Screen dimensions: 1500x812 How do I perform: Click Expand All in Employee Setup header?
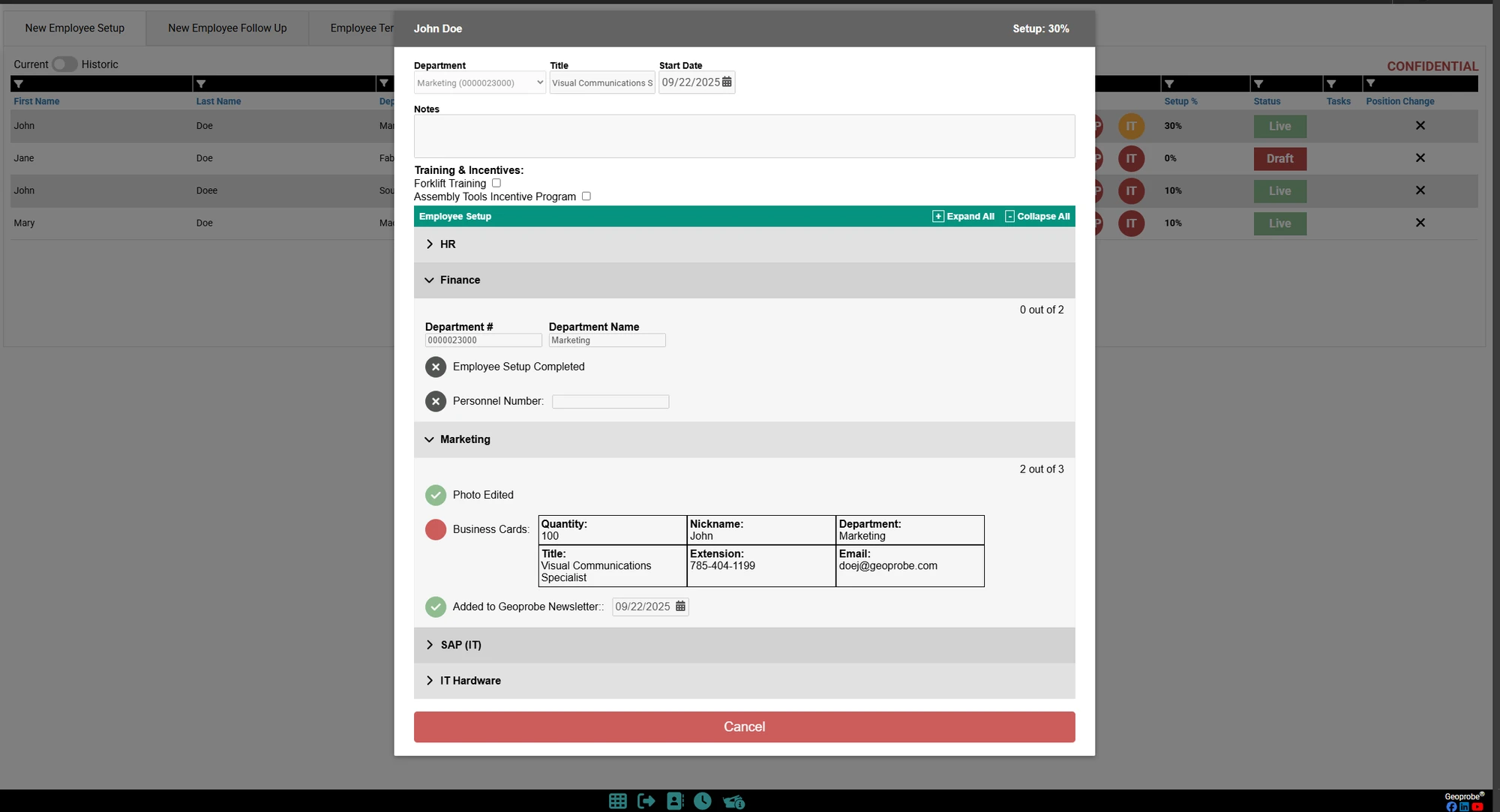click(x=963, y=217)
